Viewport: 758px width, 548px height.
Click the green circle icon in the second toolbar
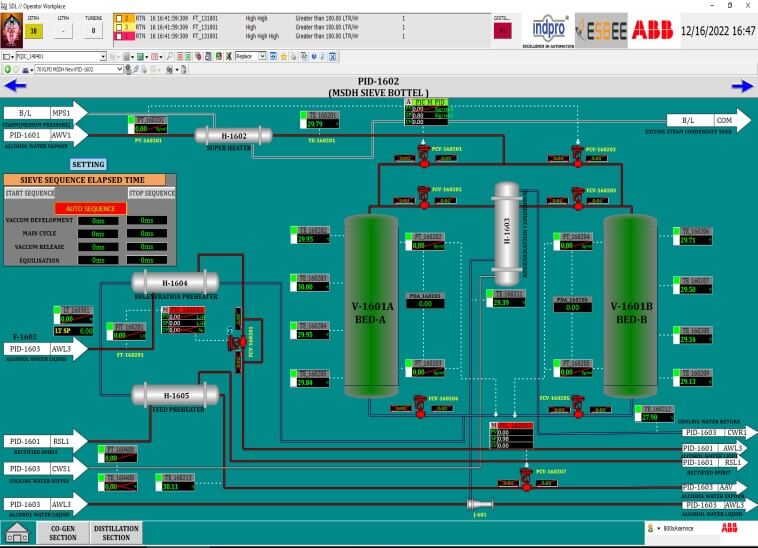8,70
